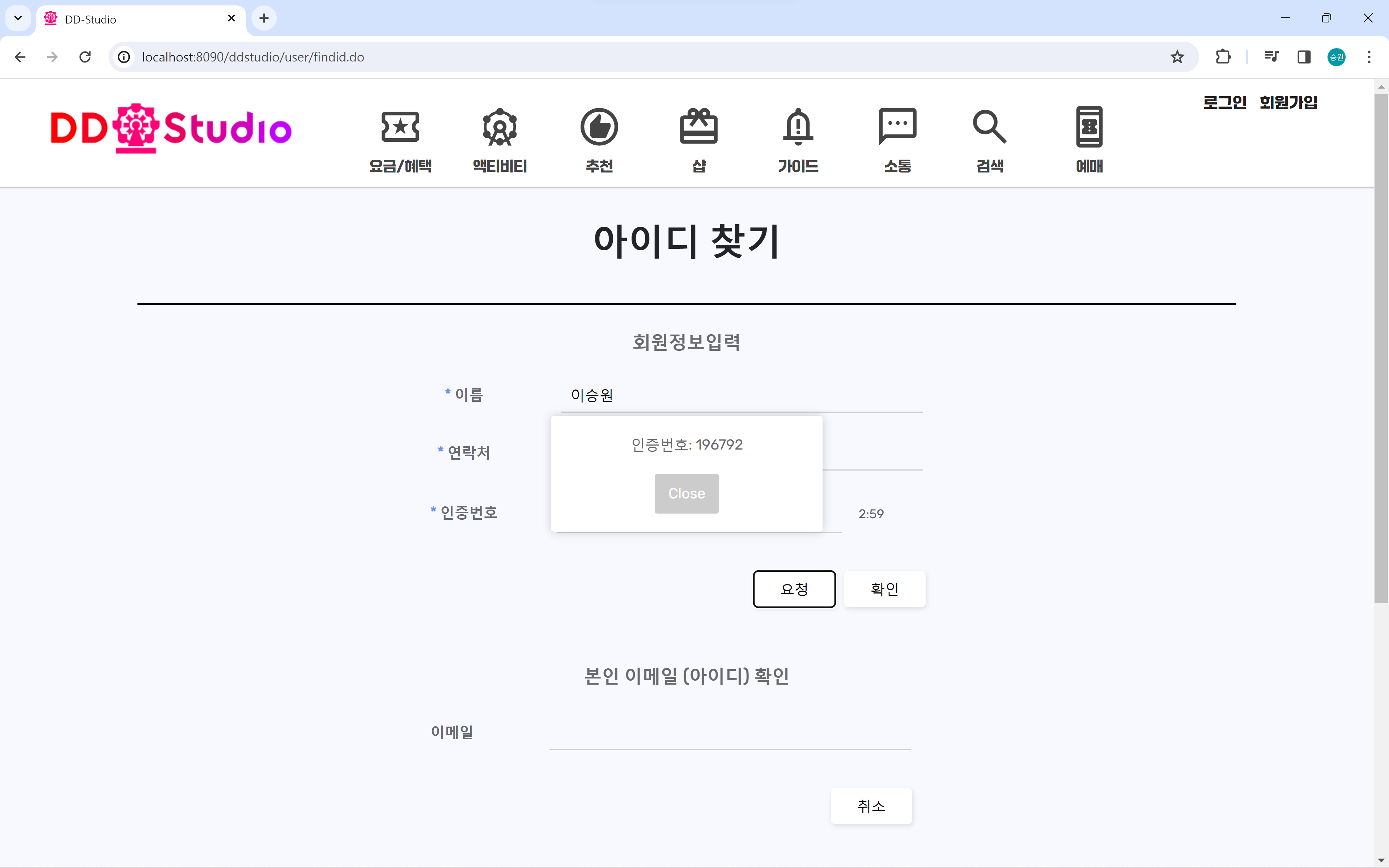
Task: Open the browser extensions puzzle icon
Action: tap(1223, 57)
